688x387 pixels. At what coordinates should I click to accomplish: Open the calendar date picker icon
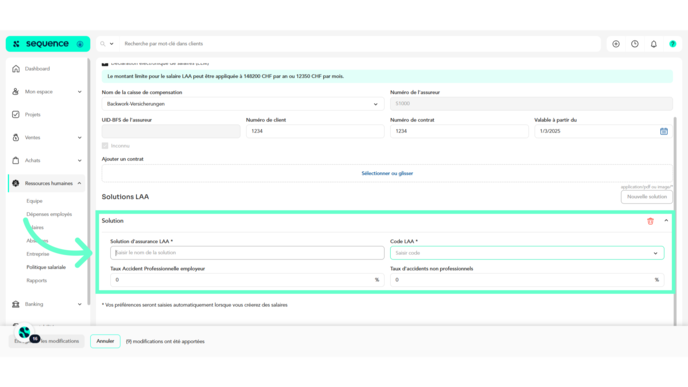pos(664,131)
